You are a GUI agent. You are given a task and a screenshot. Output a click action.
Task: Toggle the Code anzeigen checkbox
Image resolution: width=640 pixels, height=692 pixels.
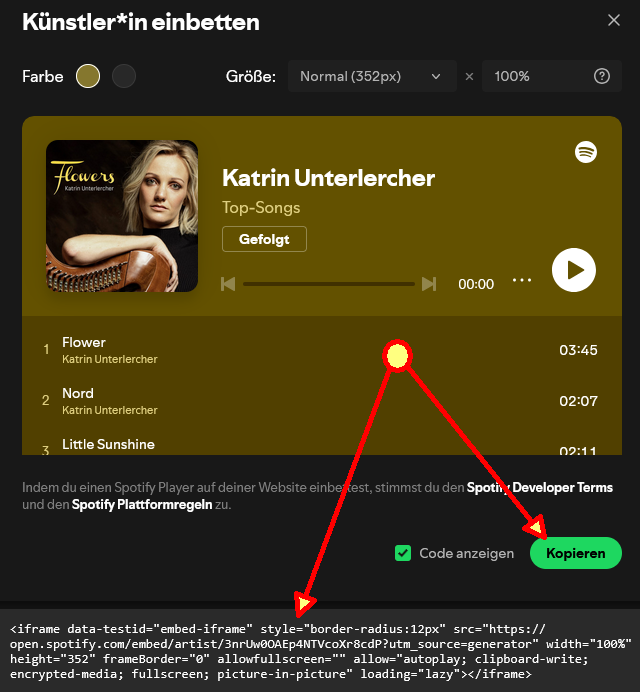click(403, 553)
